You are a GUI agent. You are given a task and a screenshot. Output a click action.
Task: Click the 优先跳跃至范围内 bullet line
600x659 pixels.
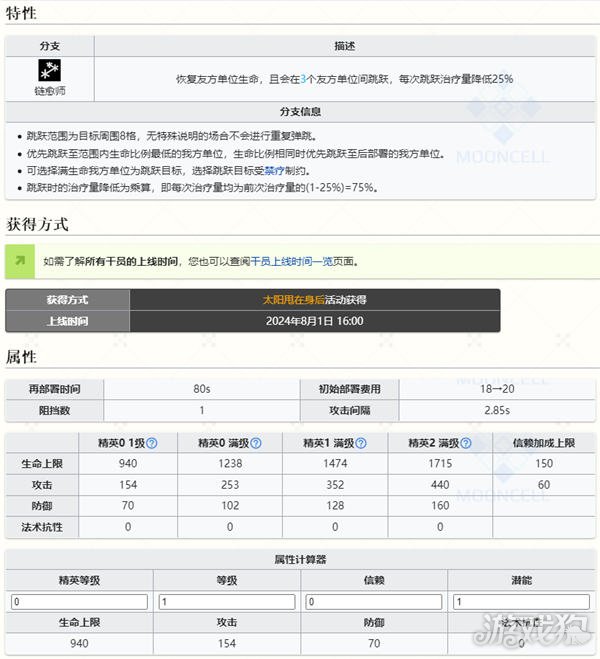pyautogui.click(x=236, y=154)
